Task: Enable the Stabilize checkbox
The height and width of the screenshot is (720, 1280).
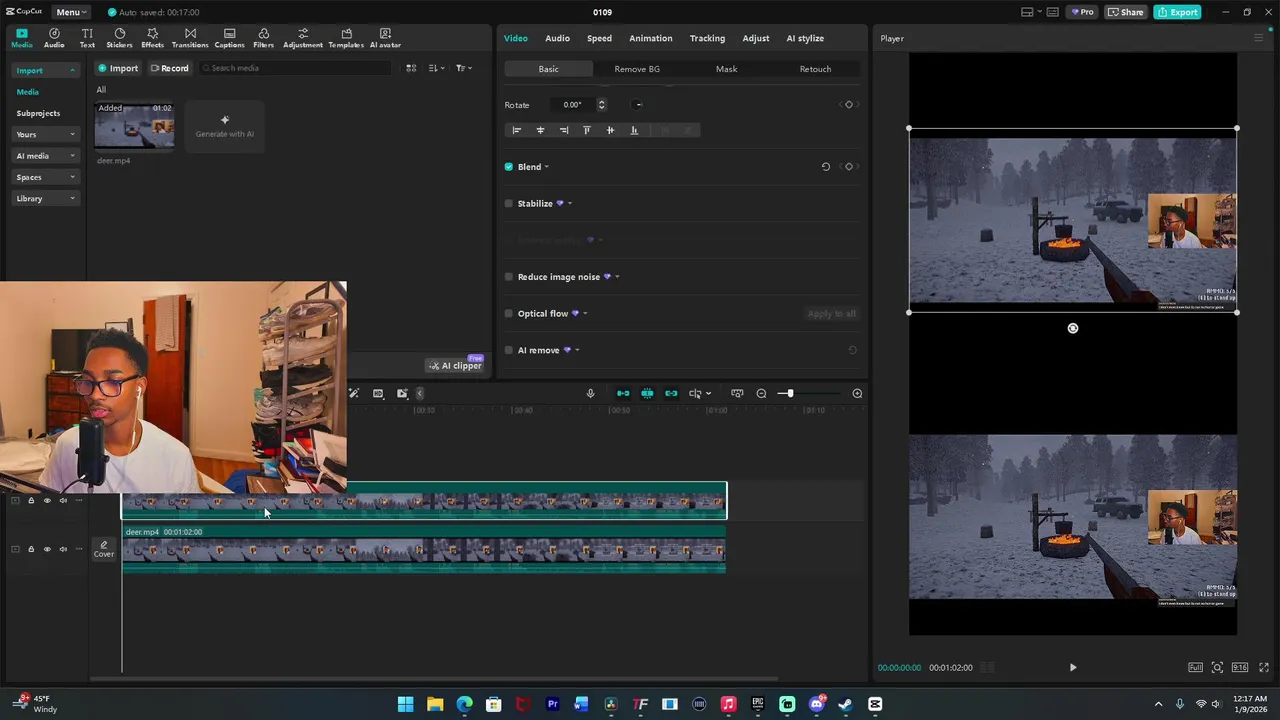Action: [509, 204]
